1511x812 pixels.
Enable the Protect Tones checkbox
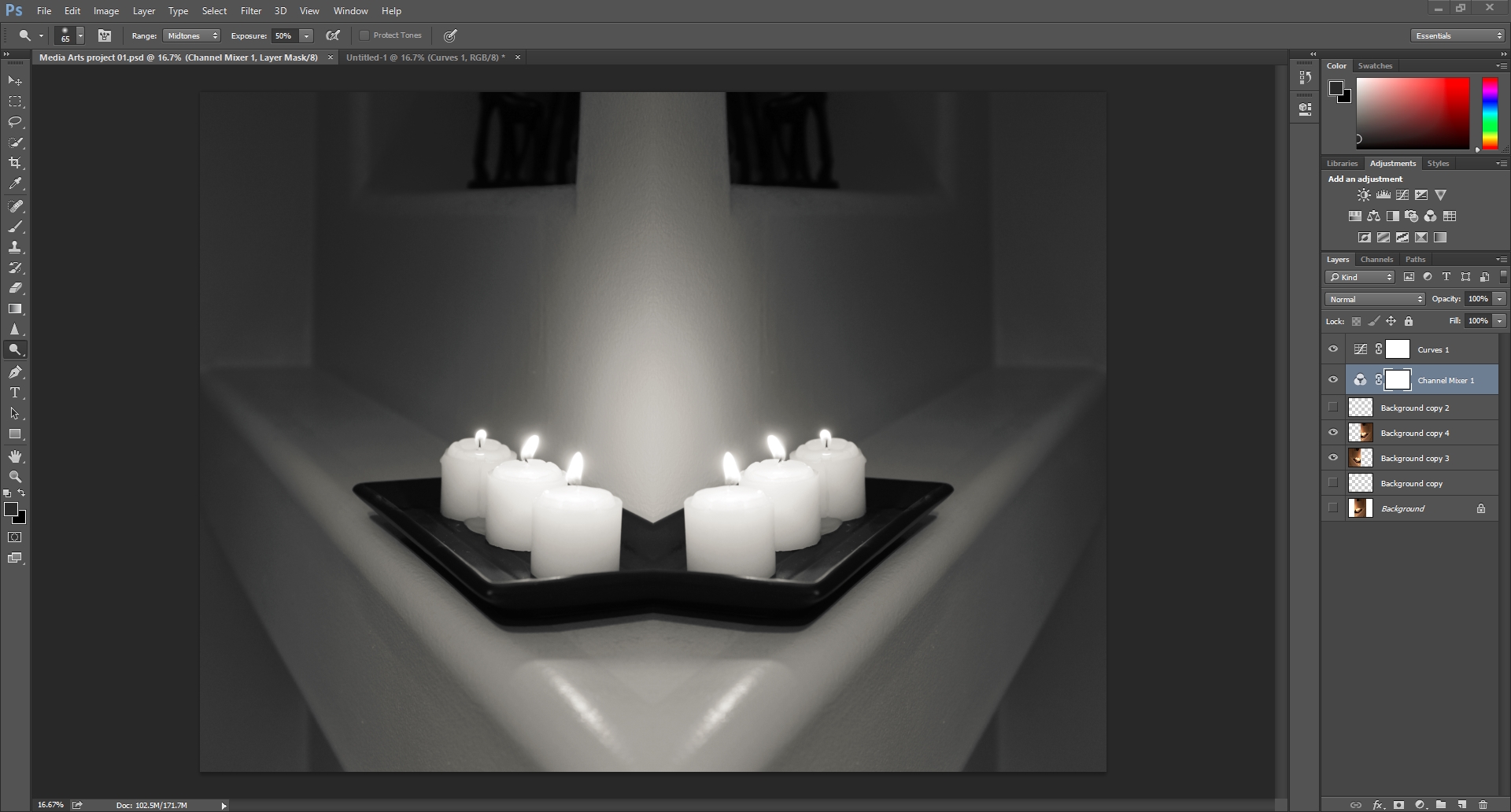(364, 35)
